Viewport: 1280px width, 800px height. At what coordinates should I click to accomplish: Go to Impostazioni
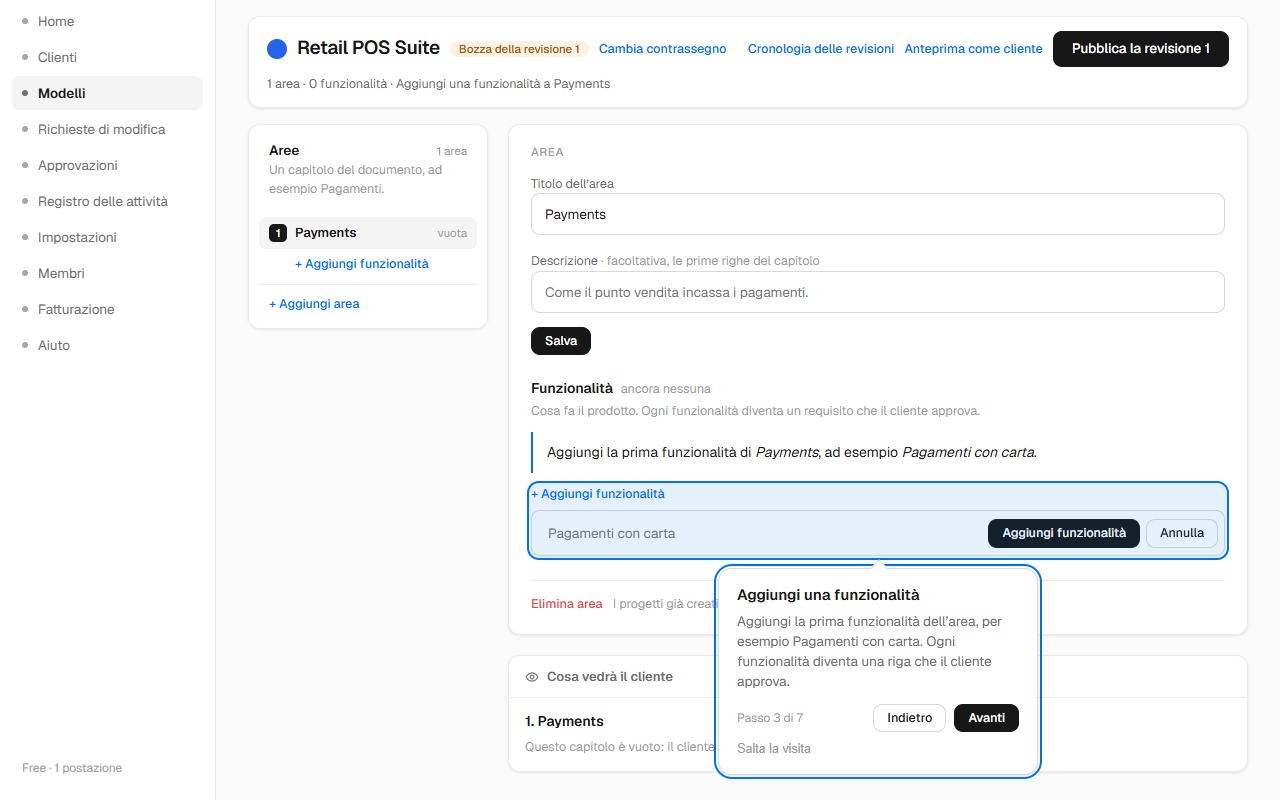[107, 237]
